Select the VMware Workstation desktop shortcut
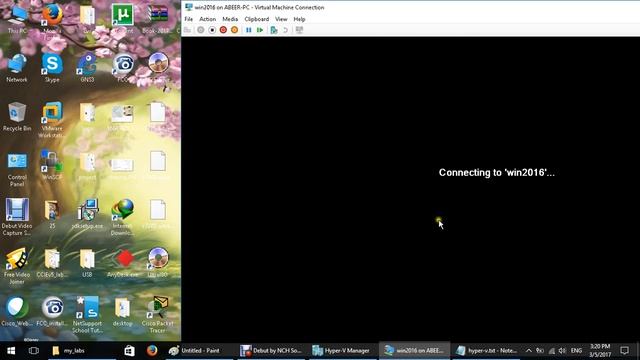This screenshot has height=360, width=640. coord(52,120)
